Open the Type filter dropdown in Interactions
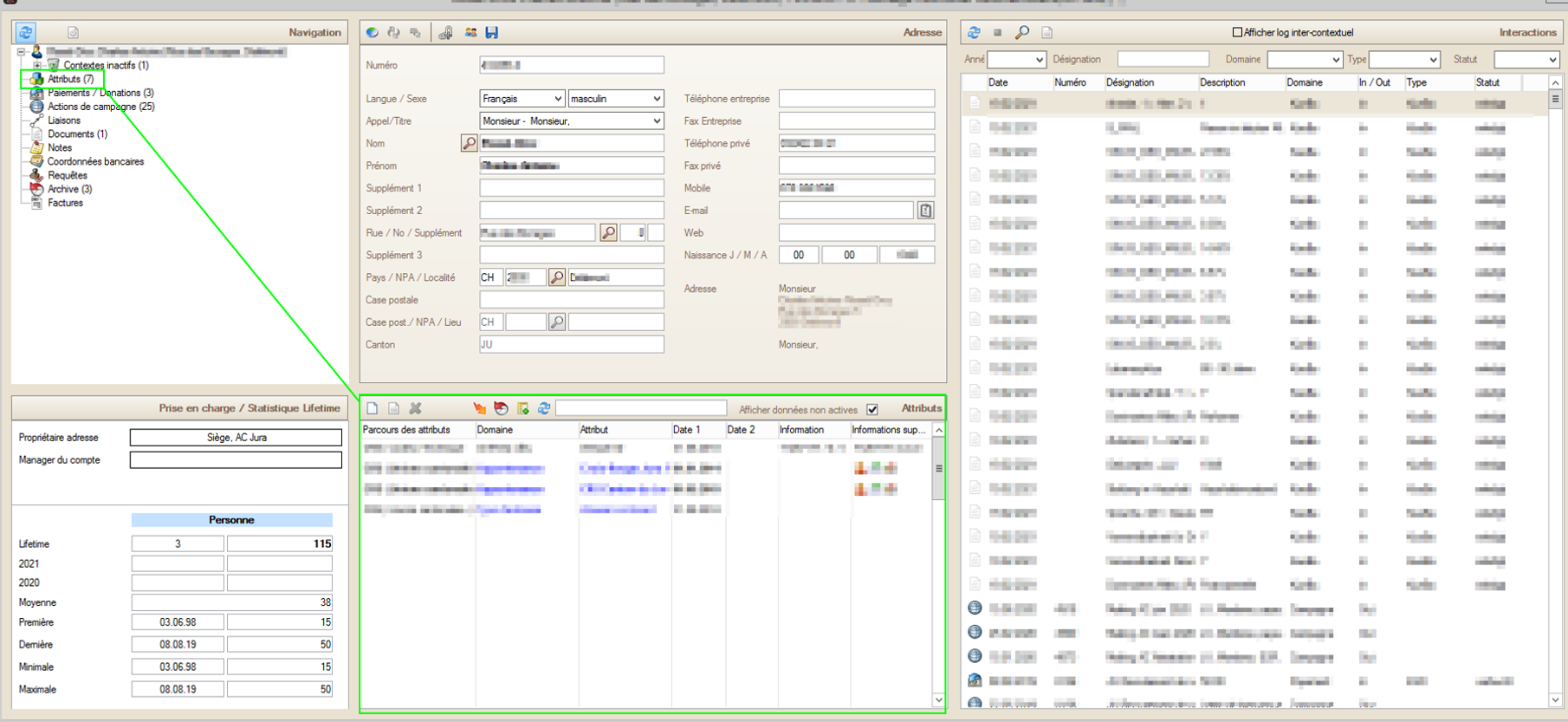 click(x=1404, y=59)
